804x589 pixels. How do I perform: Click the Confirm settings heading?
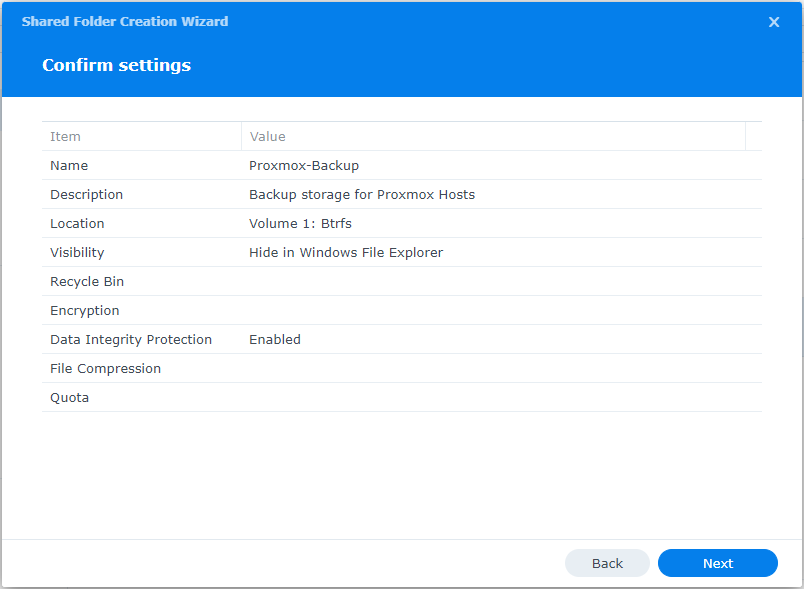(116, 65)
